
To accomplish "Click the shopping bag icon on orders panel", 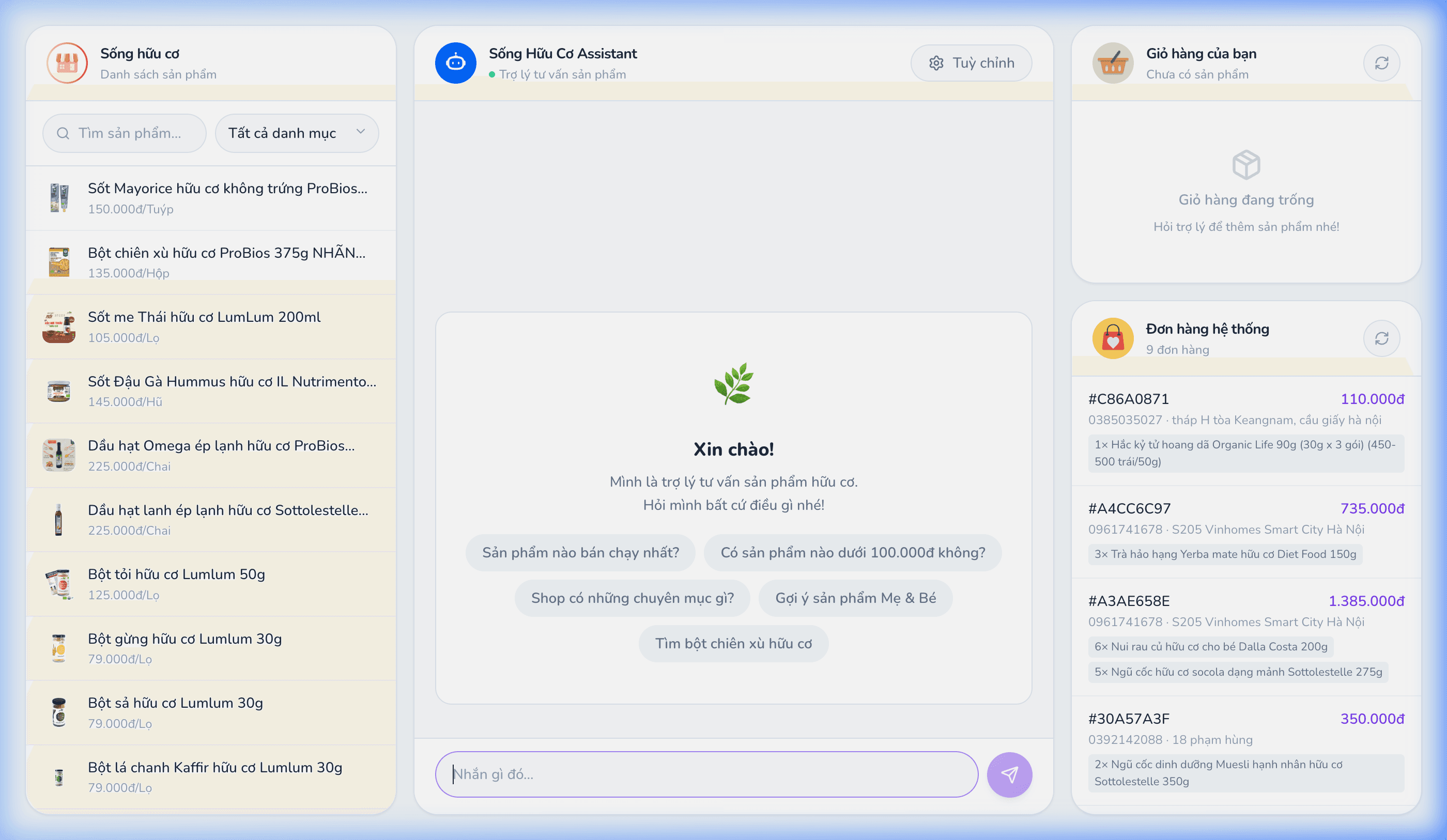I will 1113,338.
